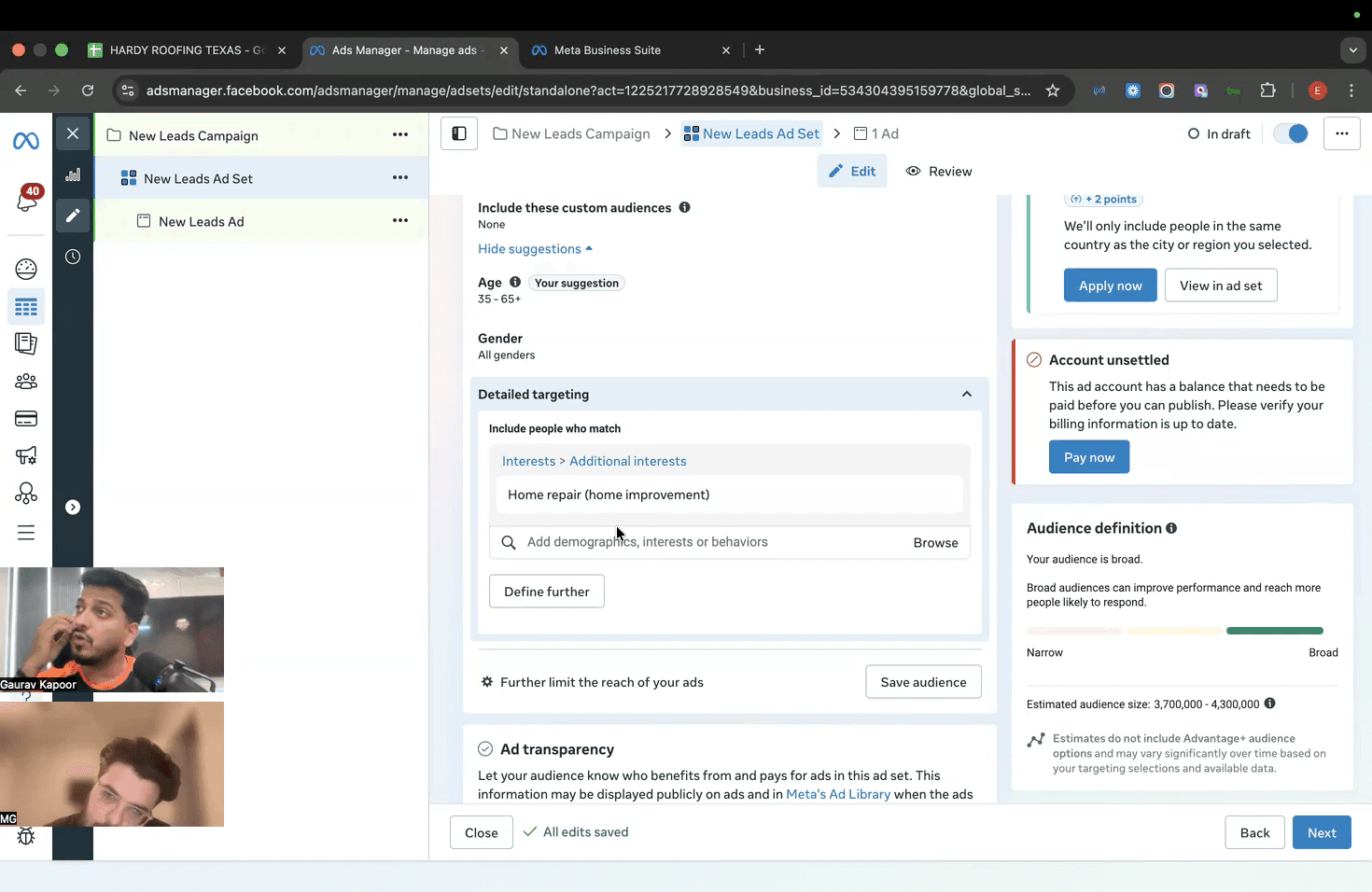
Task: Open the Billing card icon in sidebar
Action: tap(26, 418)
